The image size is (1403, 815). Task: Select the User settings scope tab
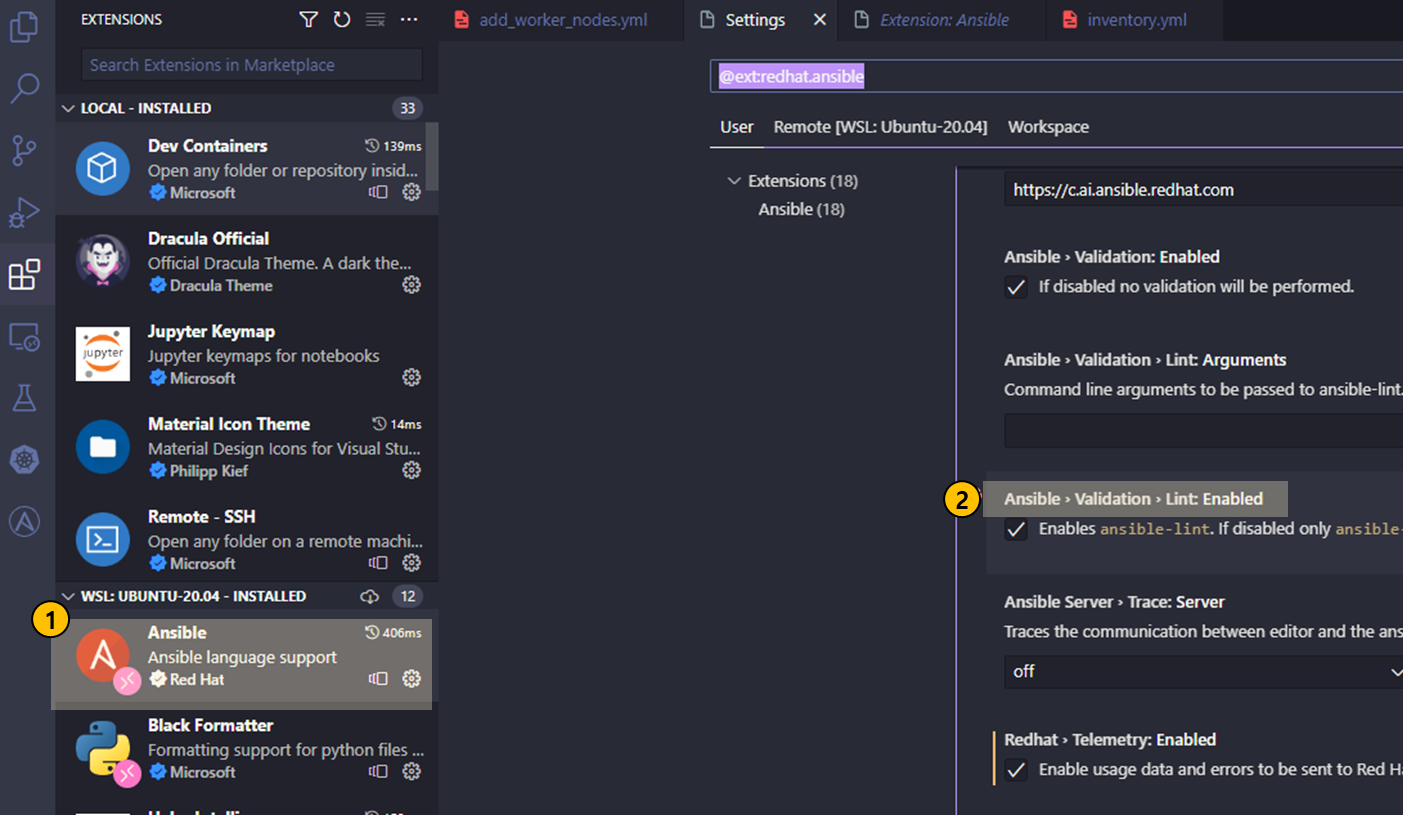(737, 127)
